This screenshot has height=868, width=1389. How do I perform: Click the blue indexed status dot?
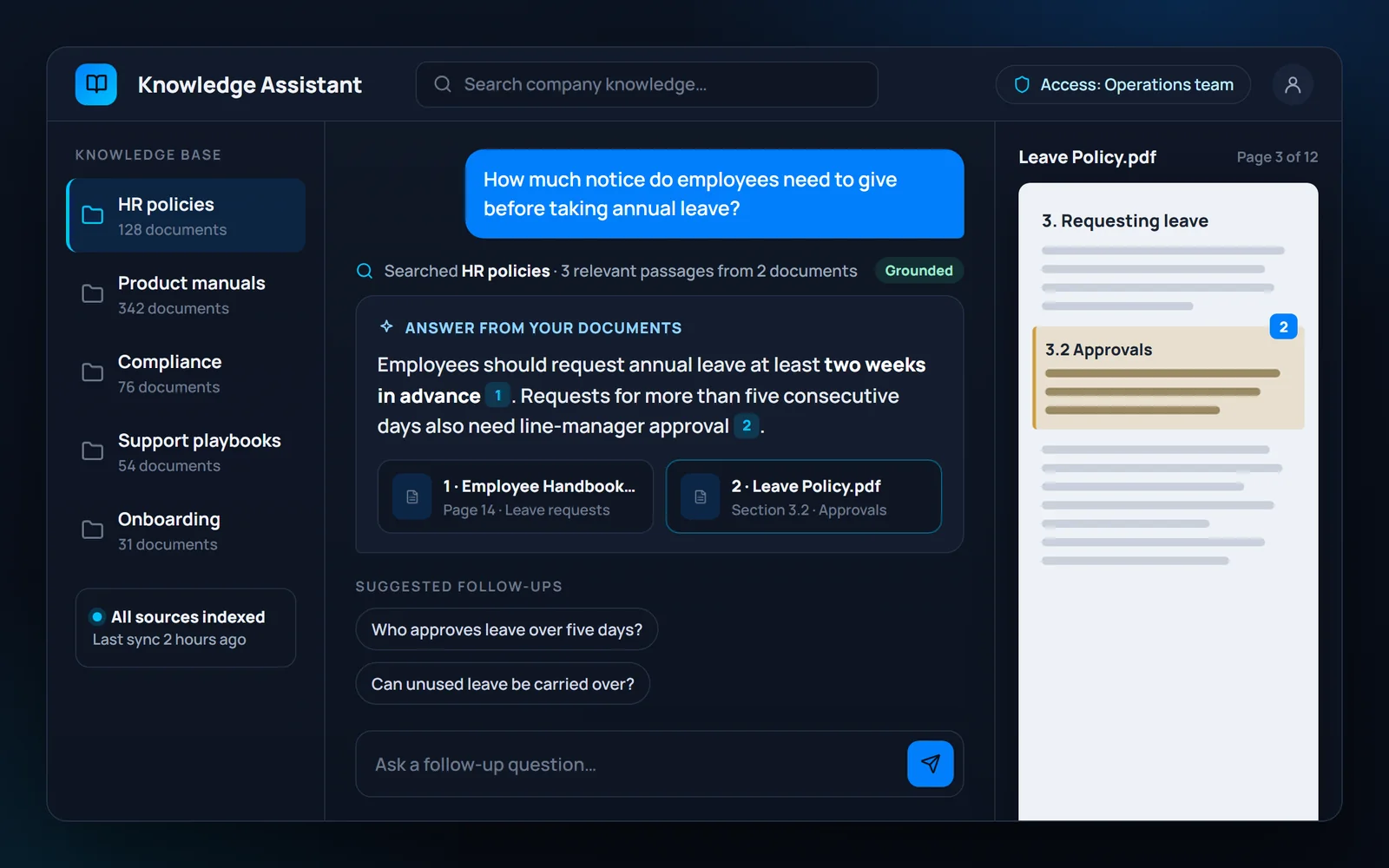pos(97,617)
